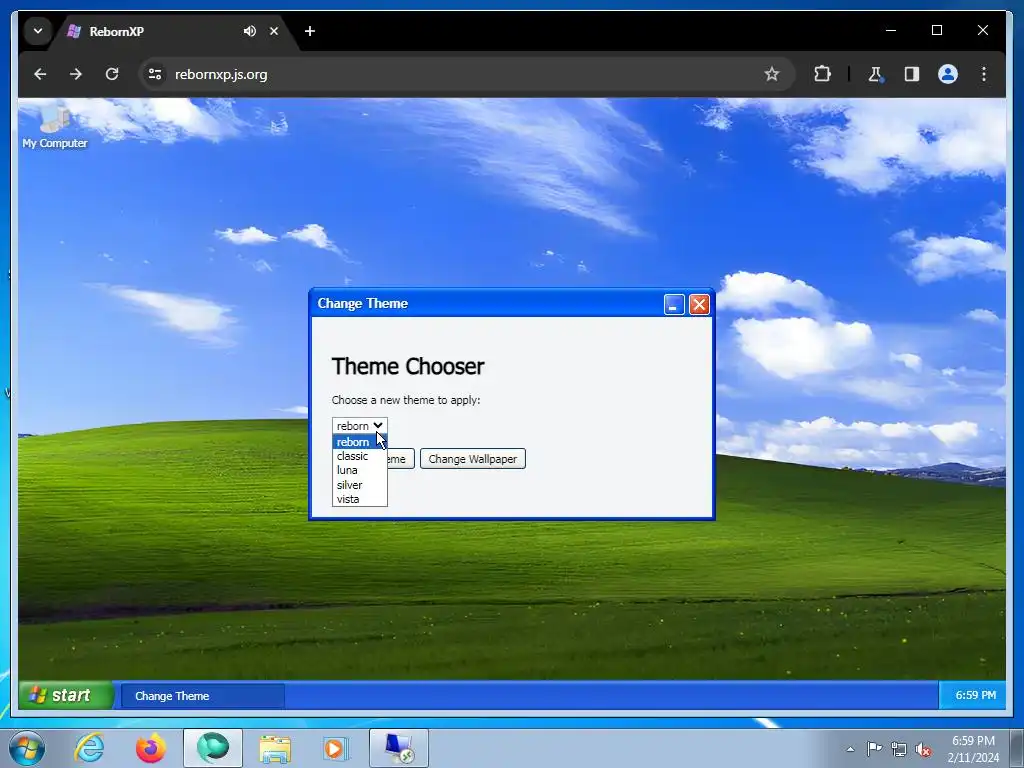Open Windows Explorer folder taskbar icon

point(275,748)
